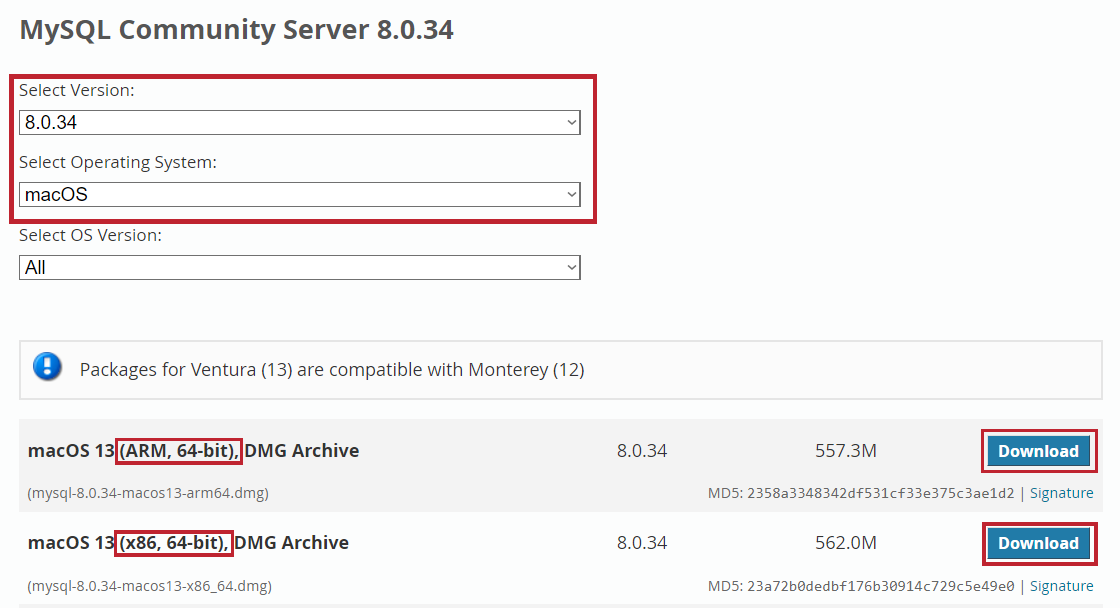
Task: Open the Select Operating System dropdown showing macOS
Action: coord(299,194)
